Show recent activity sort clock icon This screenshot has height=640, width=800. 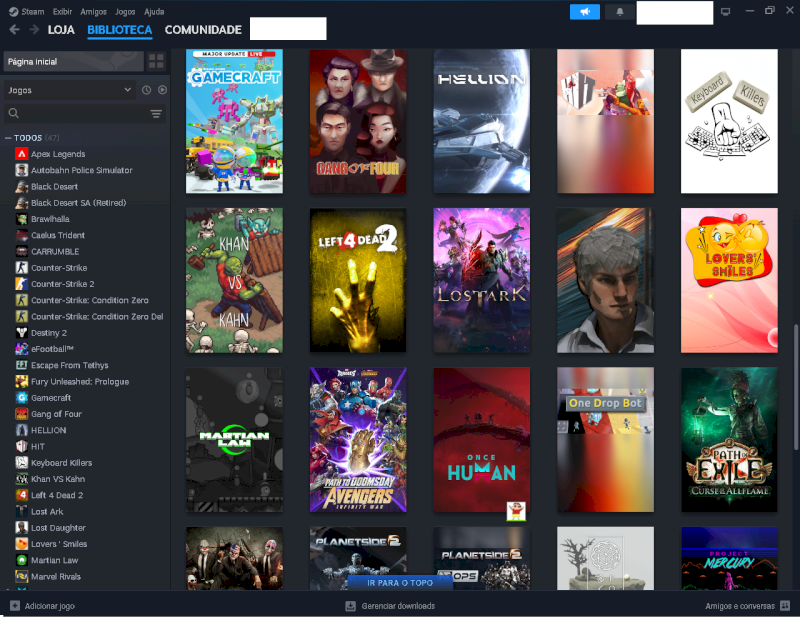(x=146, y=90)
